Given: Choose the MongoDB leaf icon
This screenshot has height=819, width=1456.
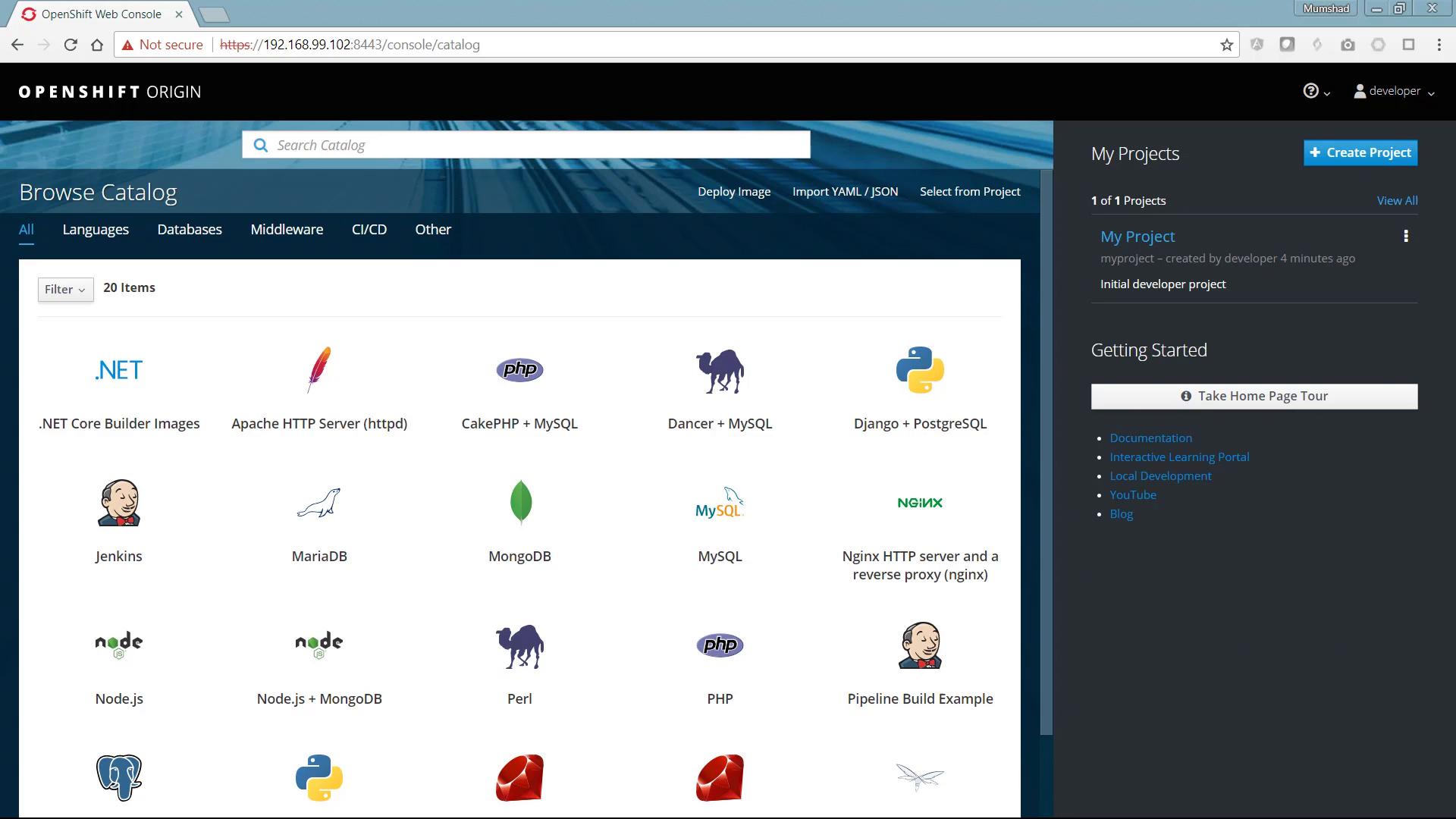Looking at the screenshot, I should coord(520,502).
